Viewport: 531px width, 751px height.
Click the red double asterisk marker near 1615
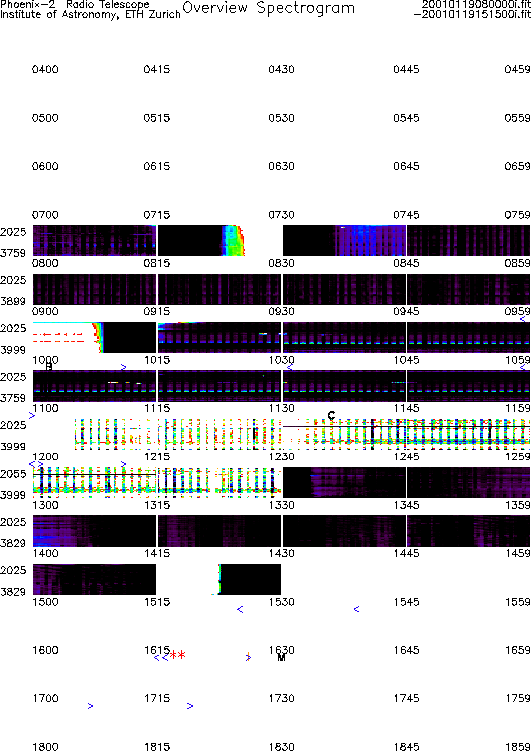coord(178,655)
